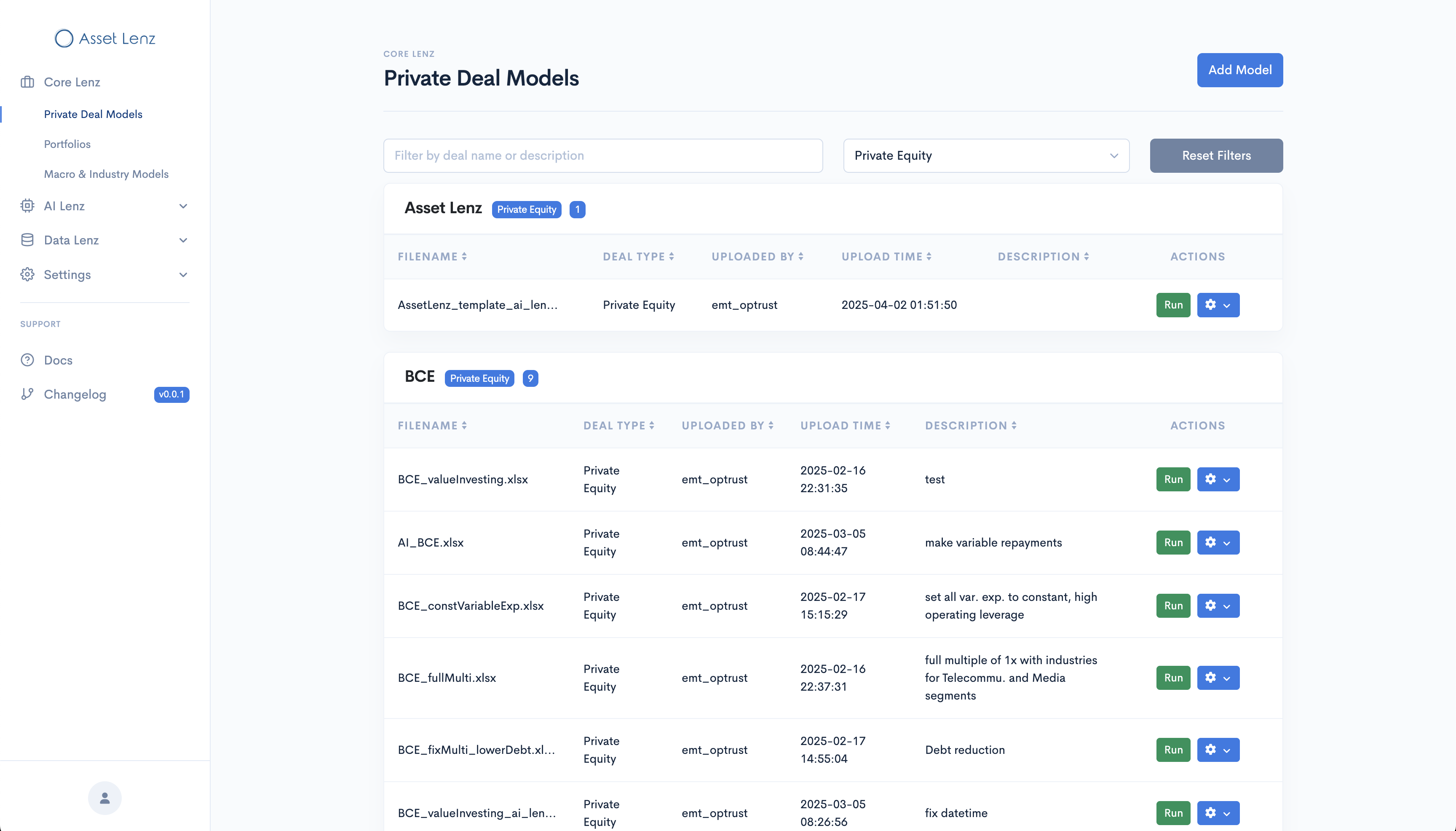This screenshot has width=1456, height=831.
Task: Expand the Settings menu chevron
Action: (x=183, y=274)
